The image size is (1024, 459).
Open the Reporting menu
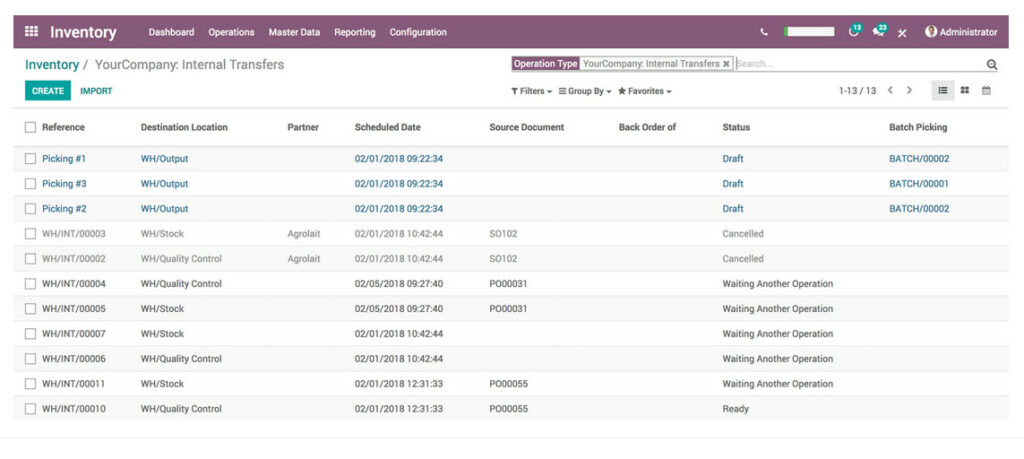[355, 32]
